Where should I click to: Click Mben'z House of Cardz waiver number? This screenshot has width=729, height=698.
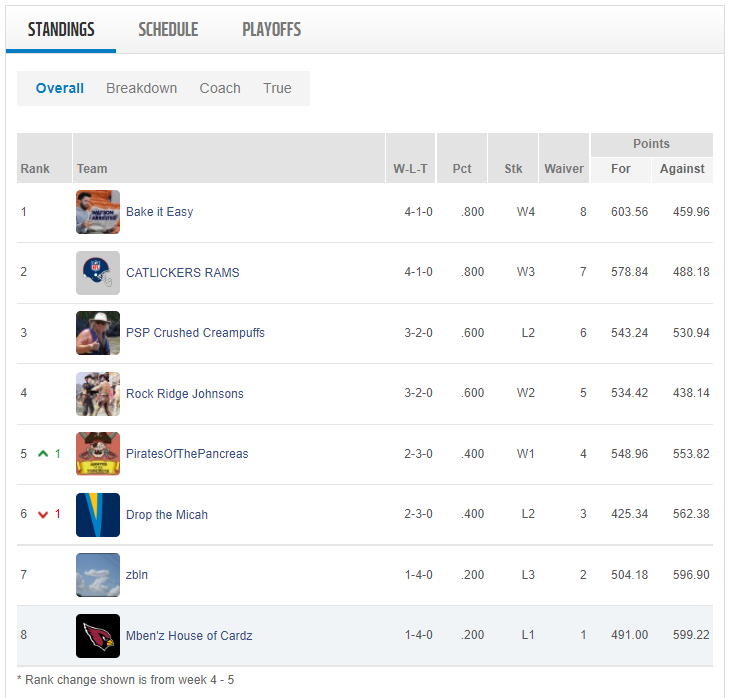click(583, 636)
